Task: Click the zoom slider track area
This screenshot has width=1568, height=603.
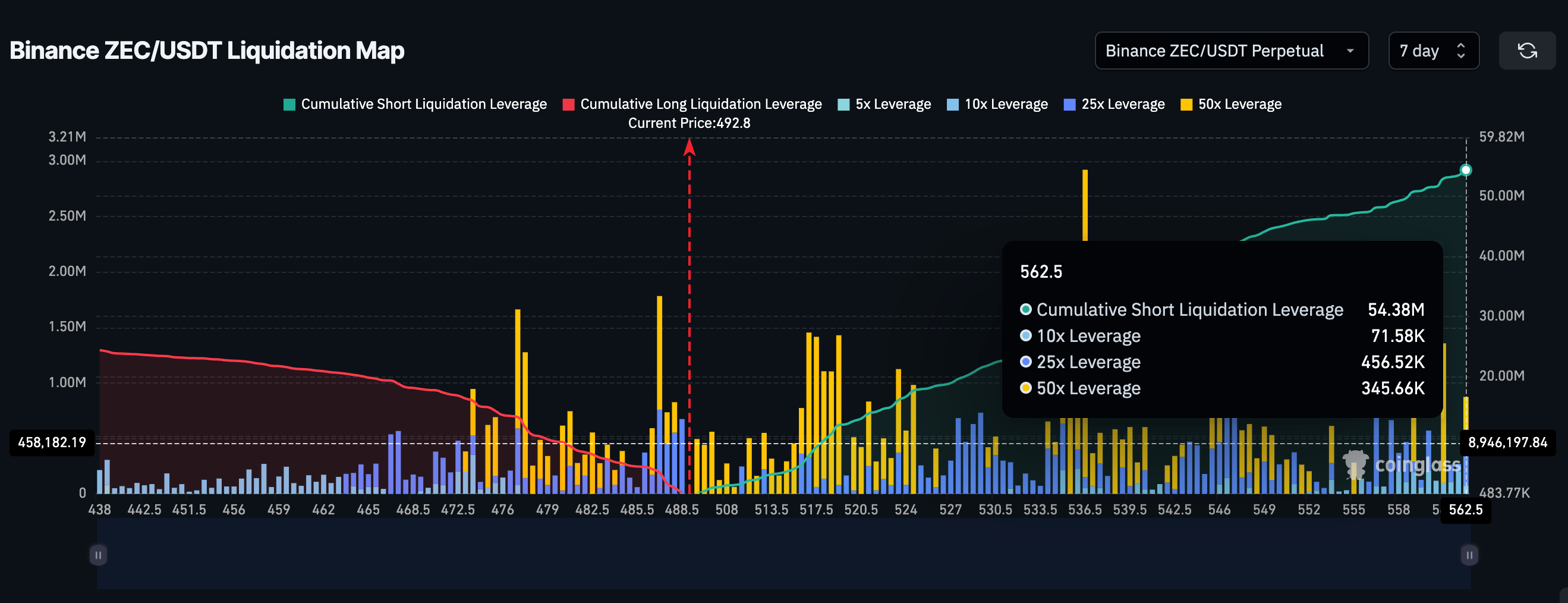Action: [783, 555]
